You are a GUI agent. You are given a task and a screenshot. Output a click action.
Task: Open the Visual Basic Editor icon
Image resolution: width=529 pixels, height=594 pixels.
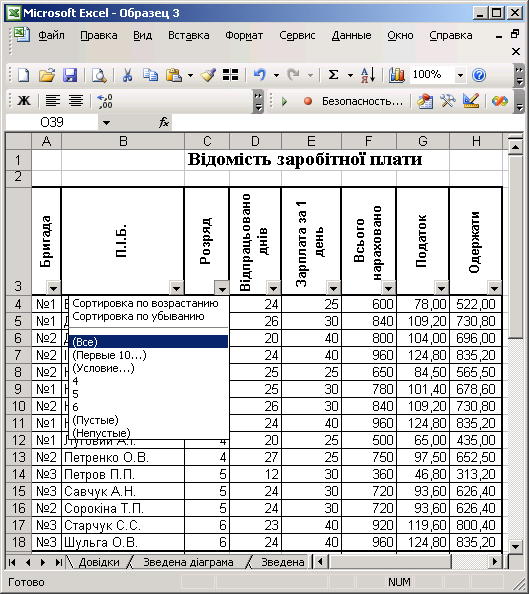[425, 101]
